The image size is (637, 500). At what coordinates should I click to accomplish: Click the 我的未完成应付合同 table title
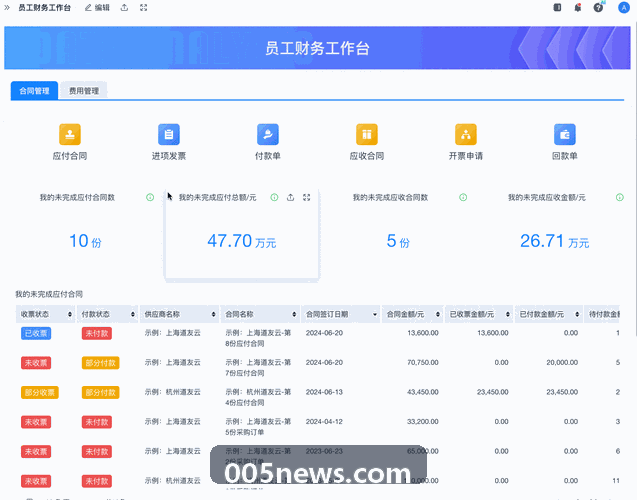49,294
